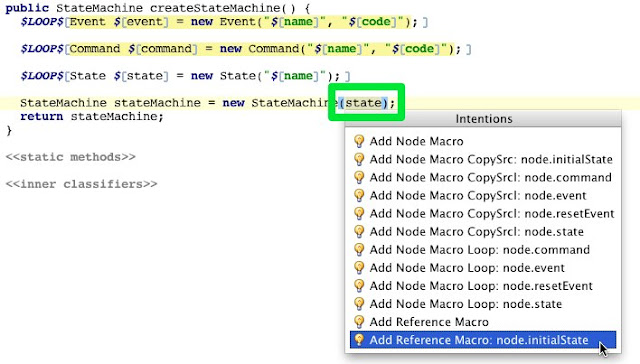Choose Add Node Macro CopySrcl: node.resetEvent
640x364 pixels.
pos(483,213)
